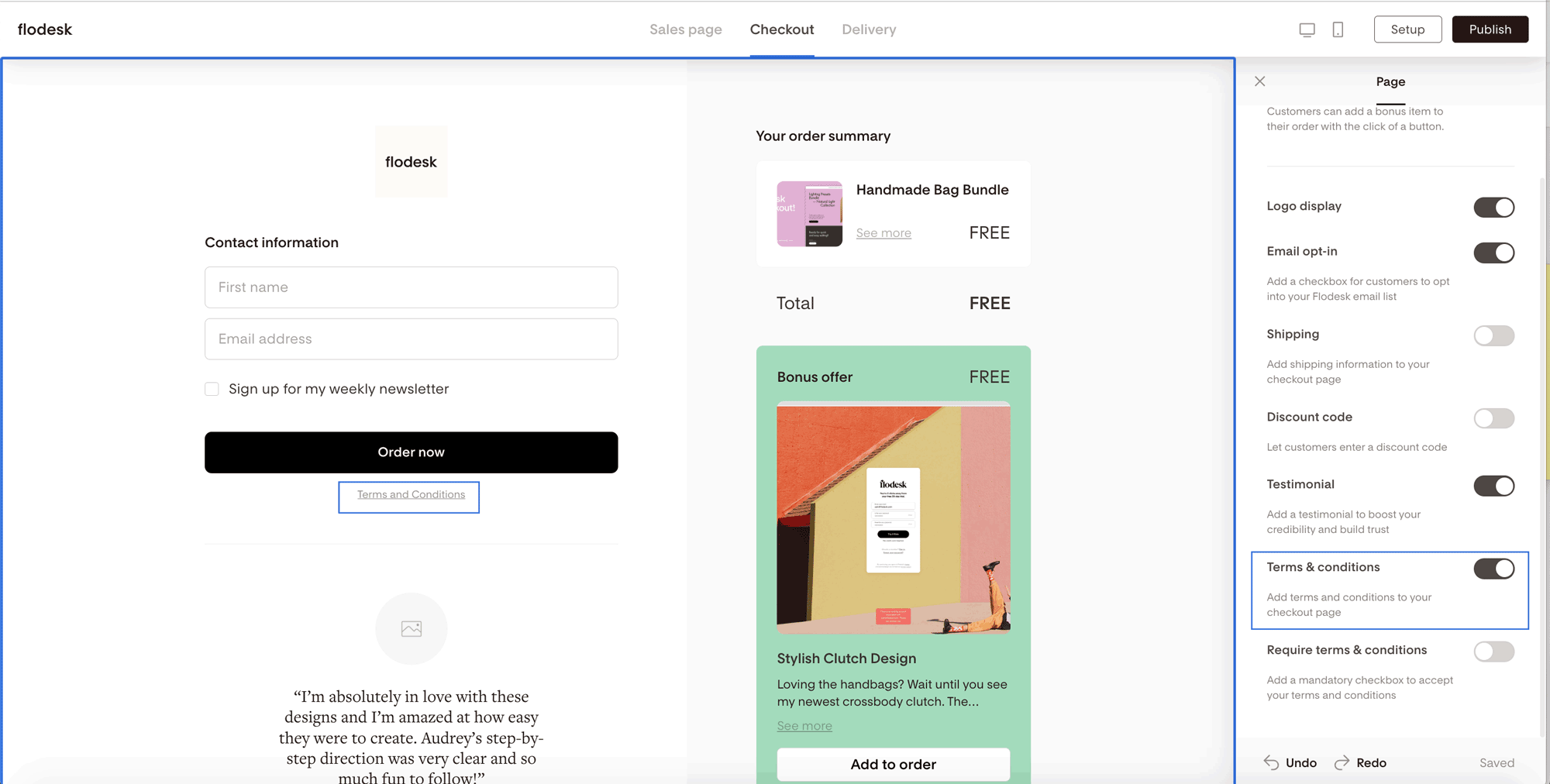1550x784 pixels.
Task: Check the weekly newsletter signup checkbox
Action: 212,389
